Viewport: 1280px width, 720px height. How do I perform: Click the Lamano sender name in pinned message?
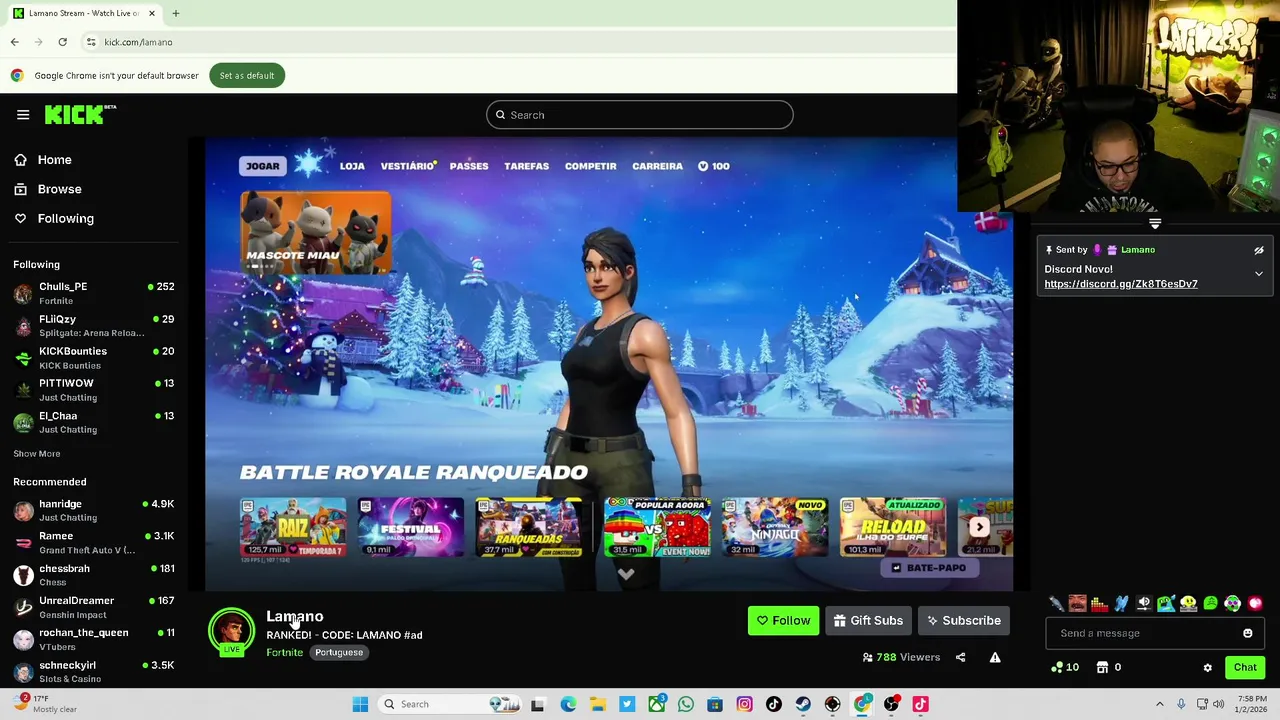[1138, 250]
